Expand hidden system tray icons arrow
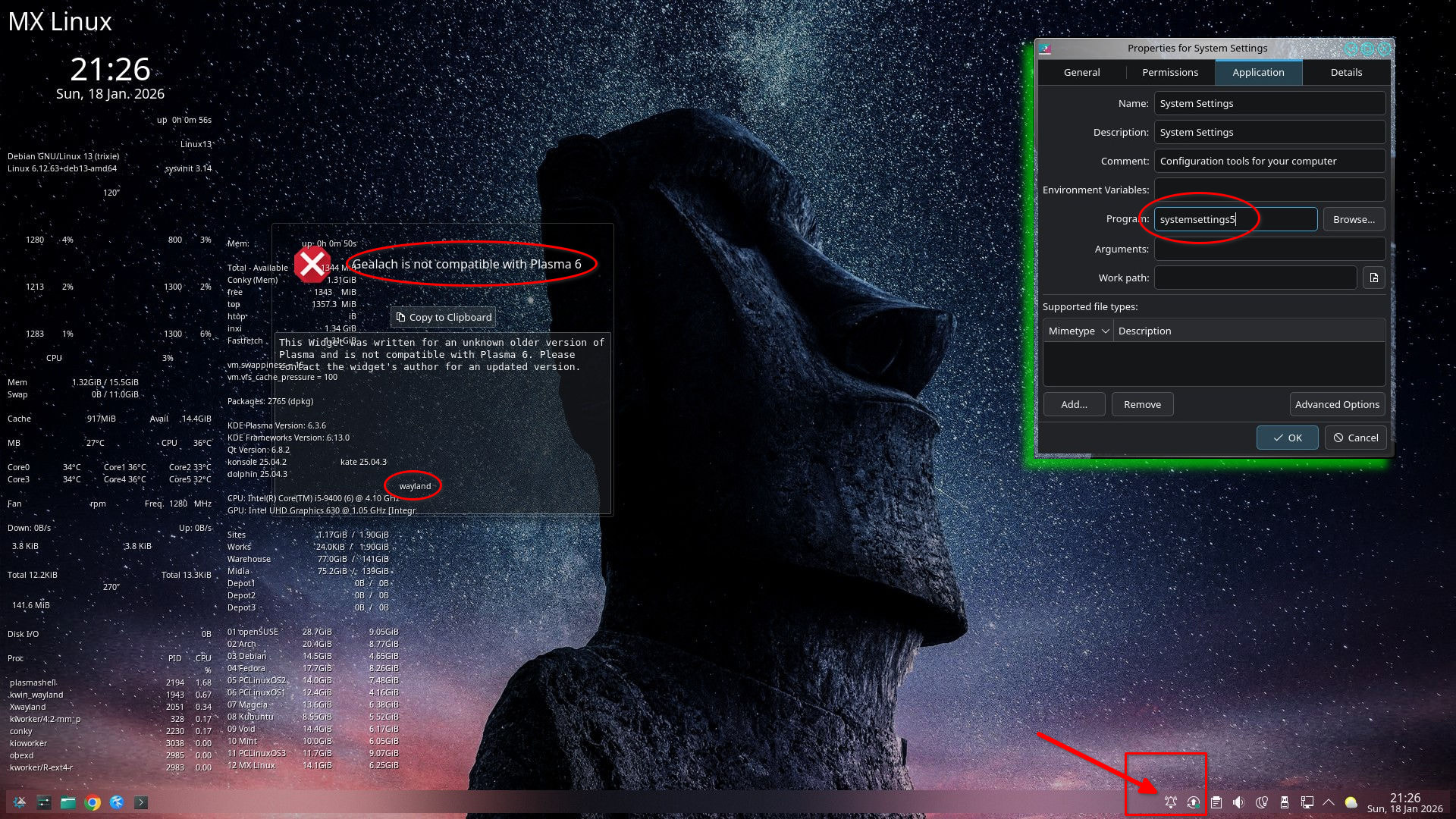The width and height of the screenshot is (1456, 819). tap(1329, 802)
